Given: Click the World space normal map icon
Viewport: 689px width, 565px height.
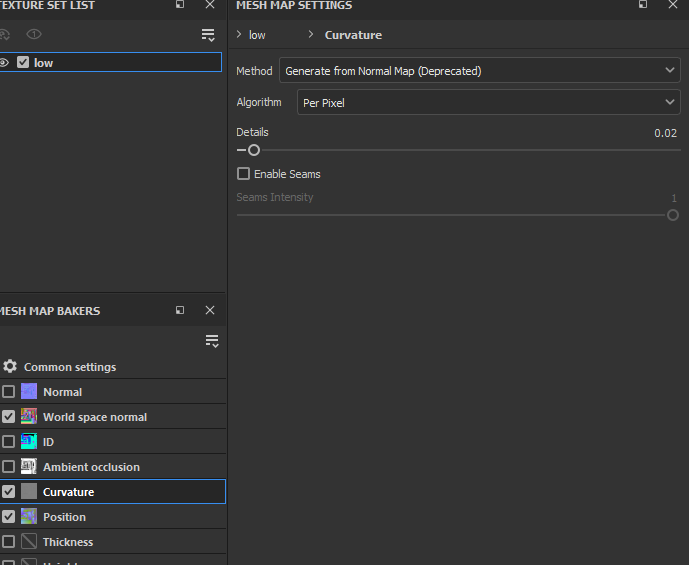Looking at the screenshot, I should pyautogui.click(x=29, y=417).
